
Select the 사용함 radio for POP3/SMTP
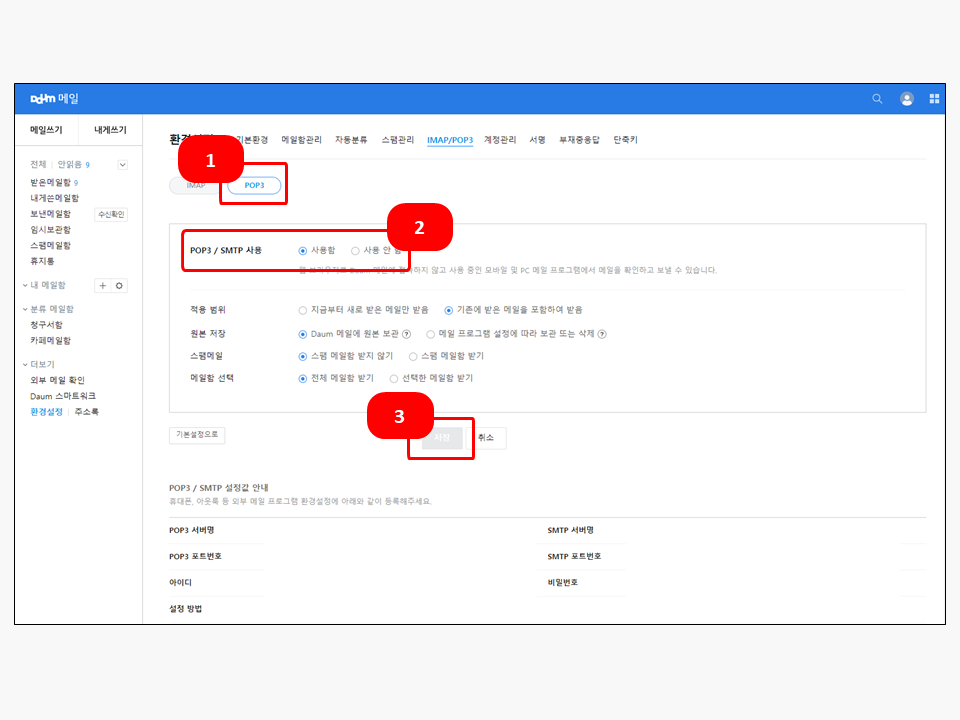tap(303, 251)
